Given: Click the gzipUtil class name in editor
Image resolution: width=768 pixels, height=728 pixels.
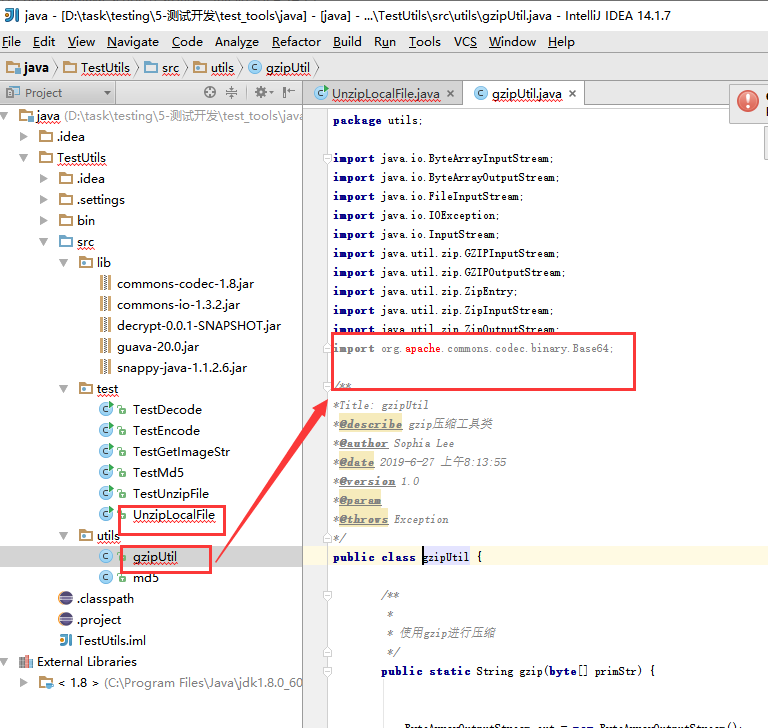Looking at the screenshot, I should [446, 557].
